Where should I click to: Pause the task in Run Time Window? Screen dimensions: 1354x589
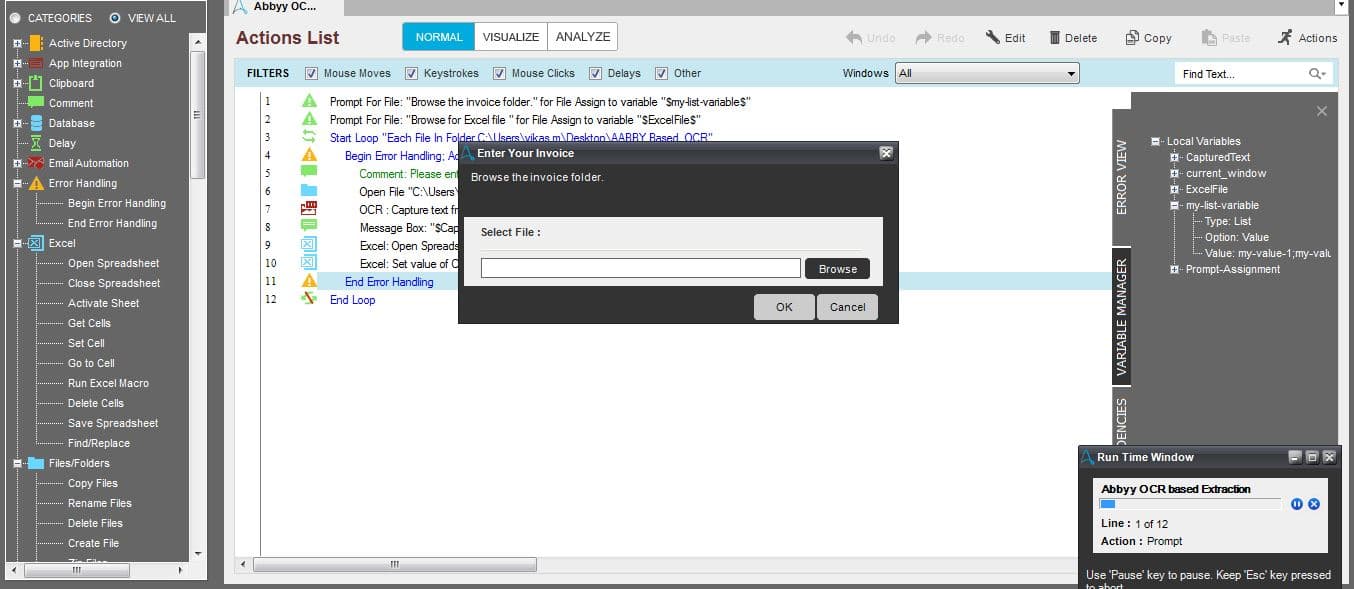[1296, 504]
